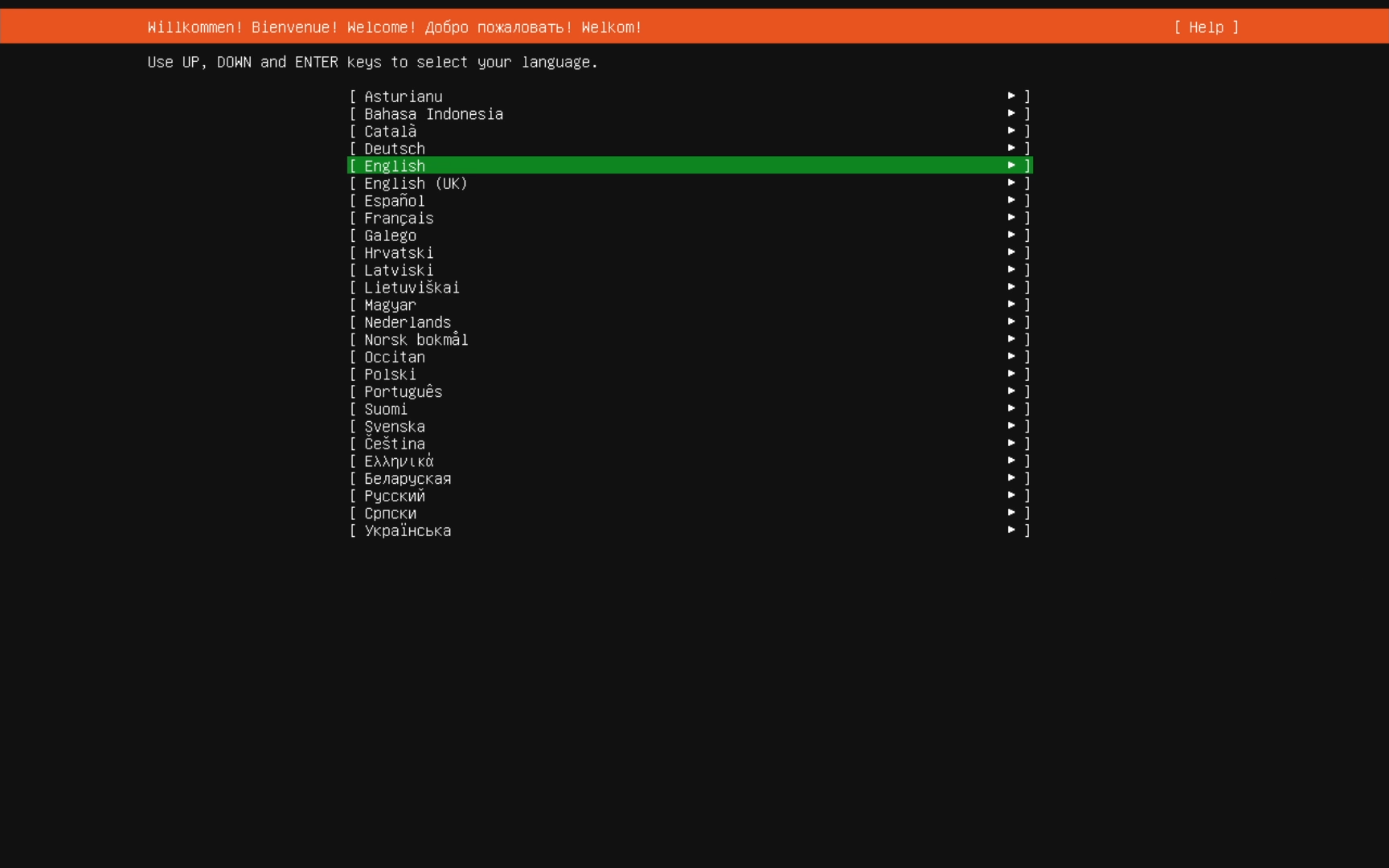Expand the arrow next to English
This screenshot has width=1389, height=868.
(x=1012, y=164)
